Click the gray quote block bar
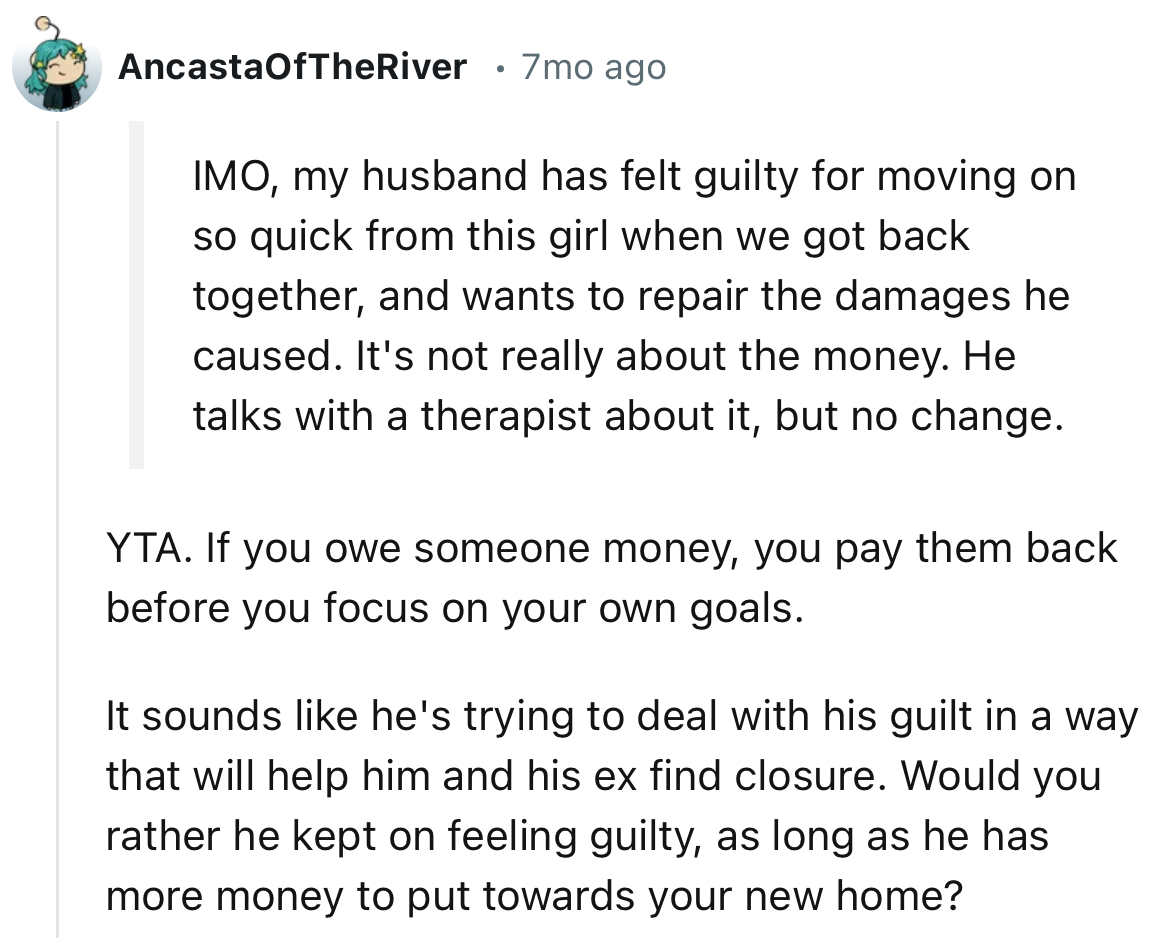This screenshot has height=938, width=1173. [x=136, y=295]
